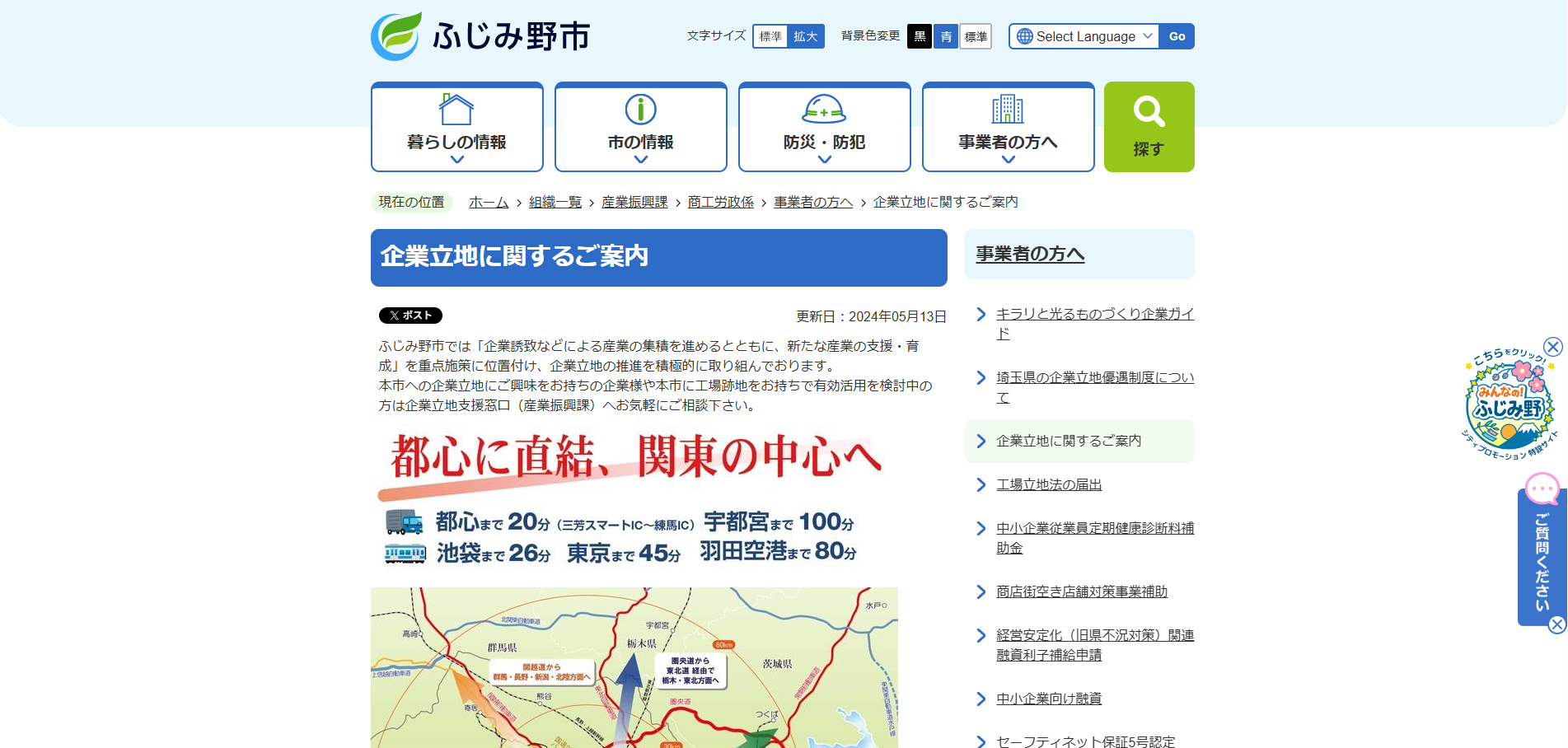
Task: Open 商店街空き店舗対策事業補助 link
Action: click(1082, 591)
